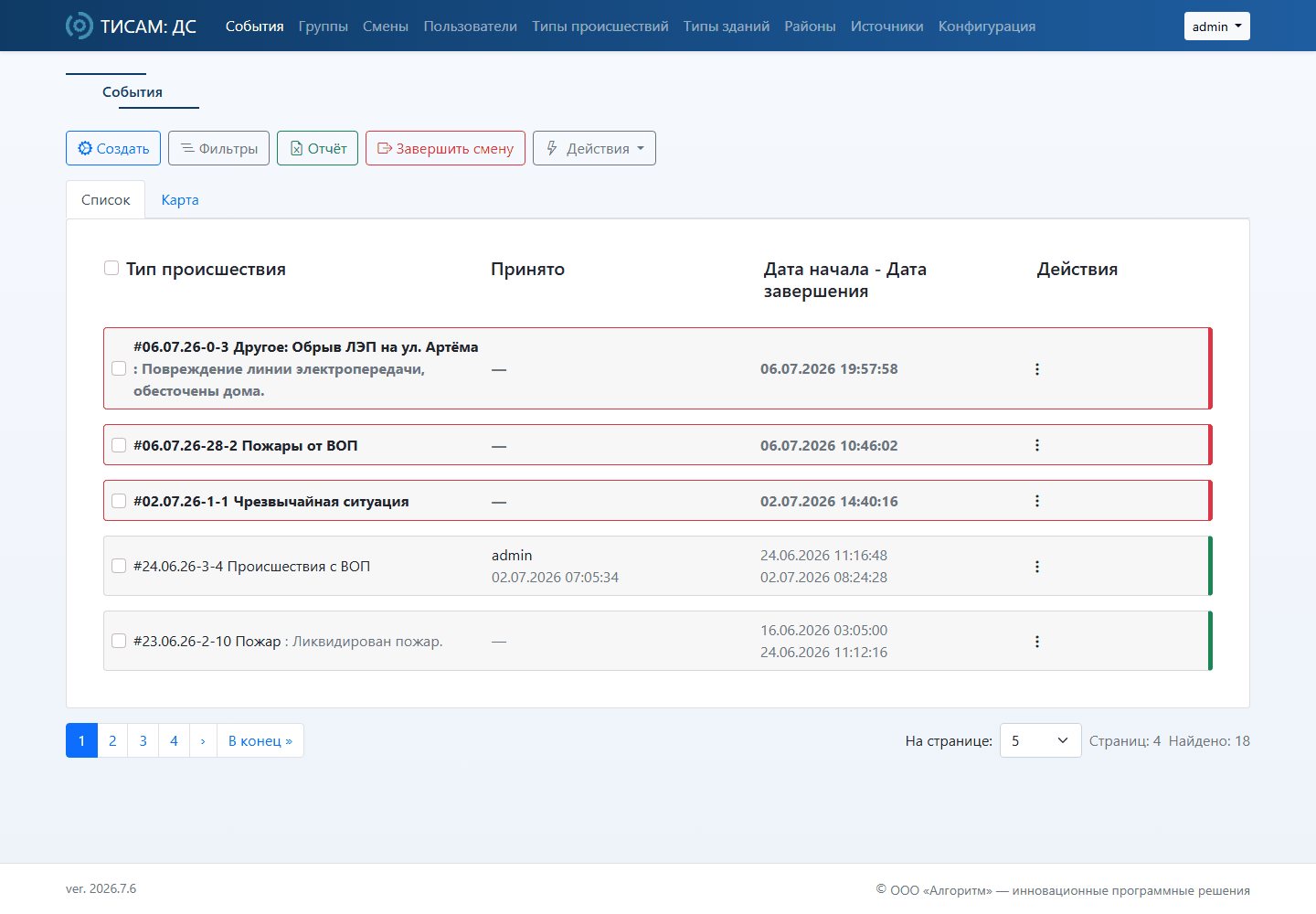Viewport: 1316px width, 914px height.
Task: Open the Фильтры panel
Action: coord(218,148)
